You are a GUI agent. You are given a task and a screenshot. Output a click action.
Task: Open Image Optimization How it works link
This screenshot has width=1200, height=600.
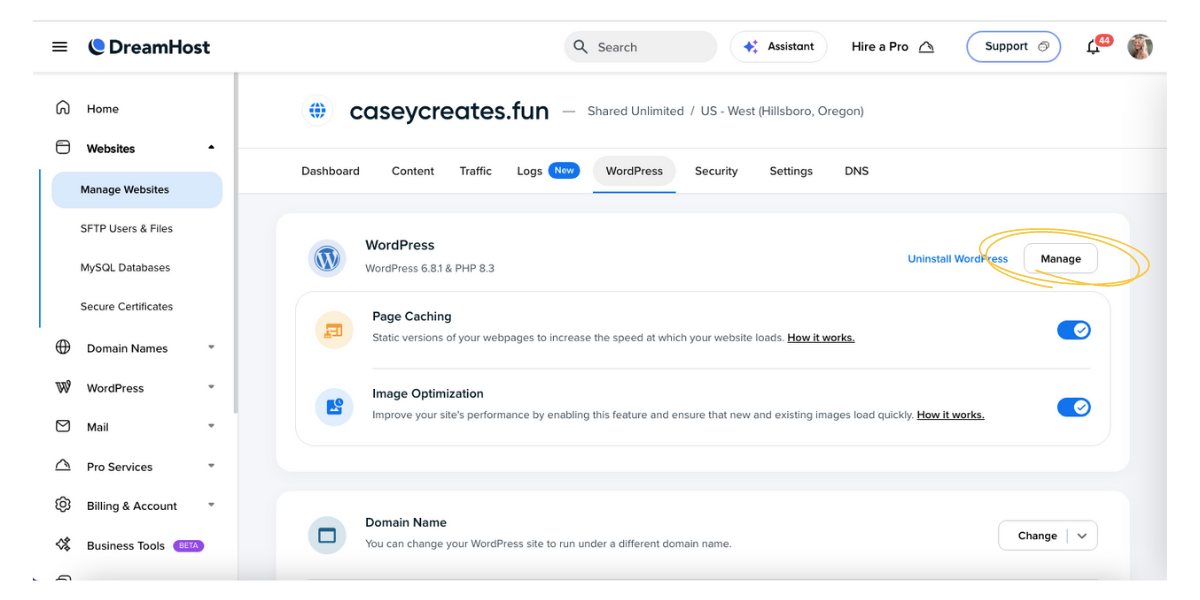click(x=950, y=415)
